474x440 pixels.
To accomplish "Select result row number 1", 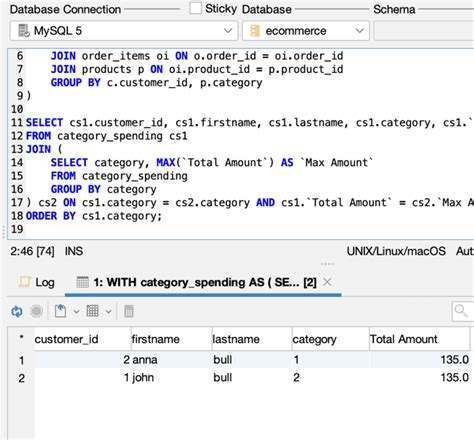I will [21, 360].
